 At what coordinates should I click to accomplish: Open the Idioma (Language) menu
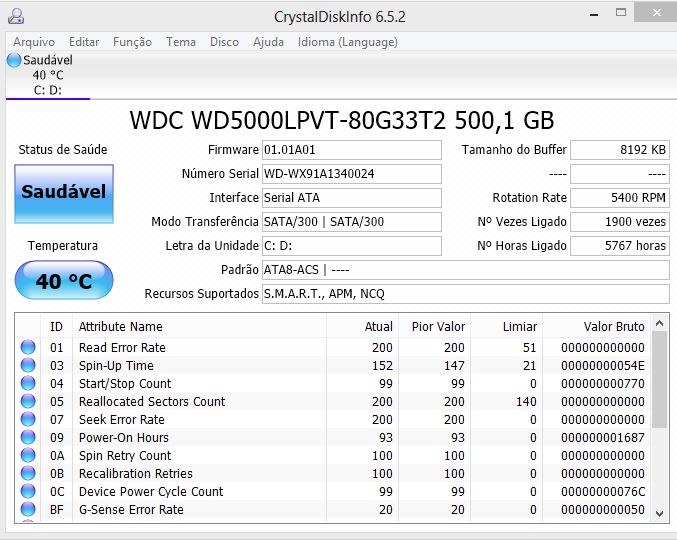pos(348,42)
